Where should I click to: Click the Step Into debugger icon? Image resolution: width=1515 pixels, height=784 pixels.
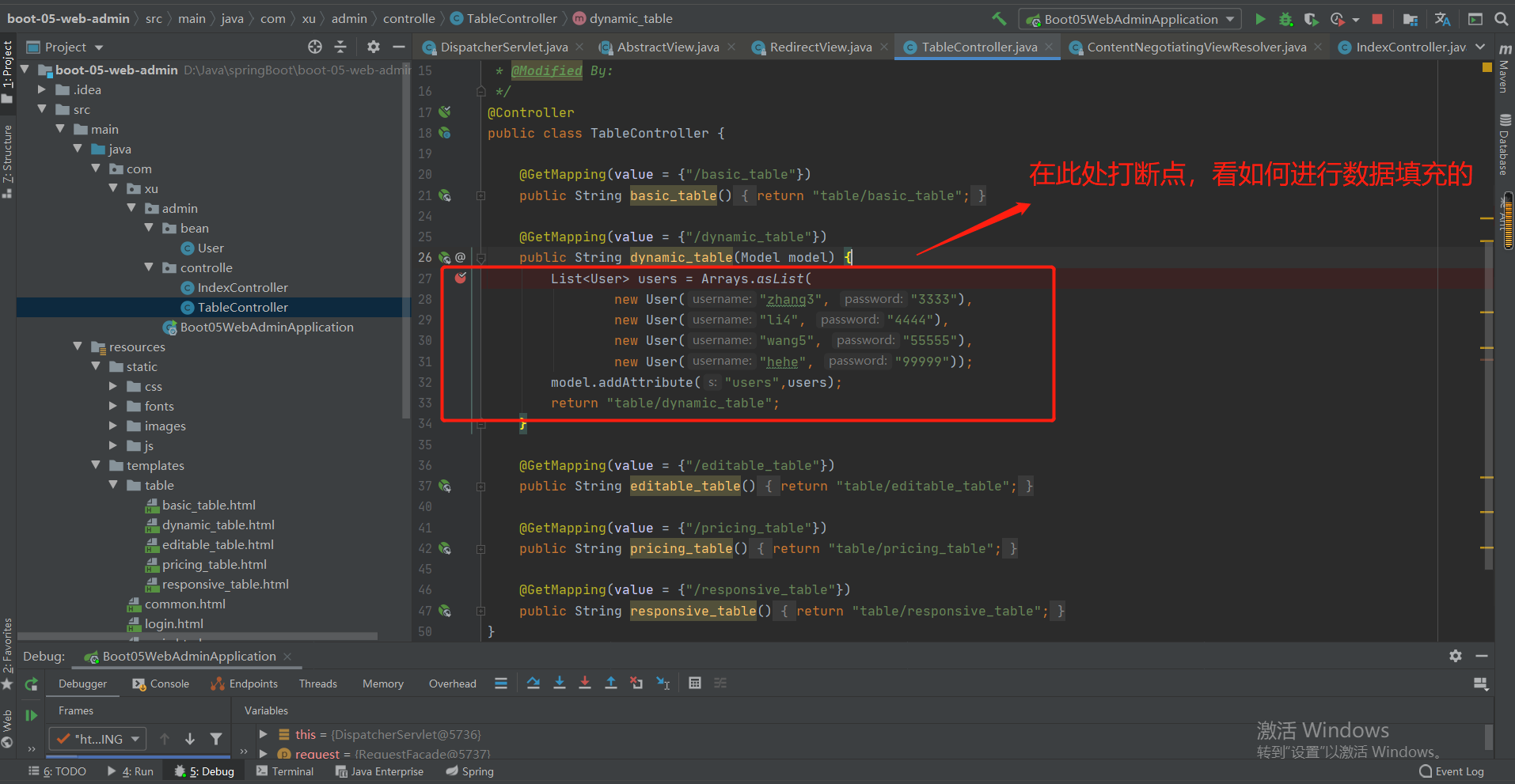[560, 683]
